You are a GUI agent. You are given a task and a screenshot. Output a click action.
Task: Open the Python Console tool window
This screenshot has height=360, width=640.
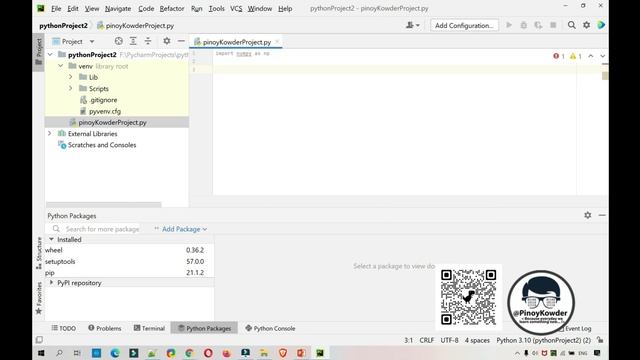click(270, 328)
